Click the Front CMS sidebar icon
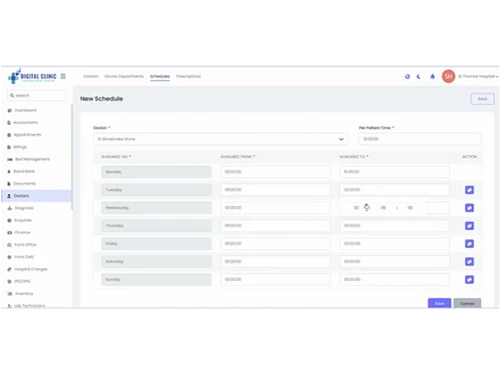 9,257
